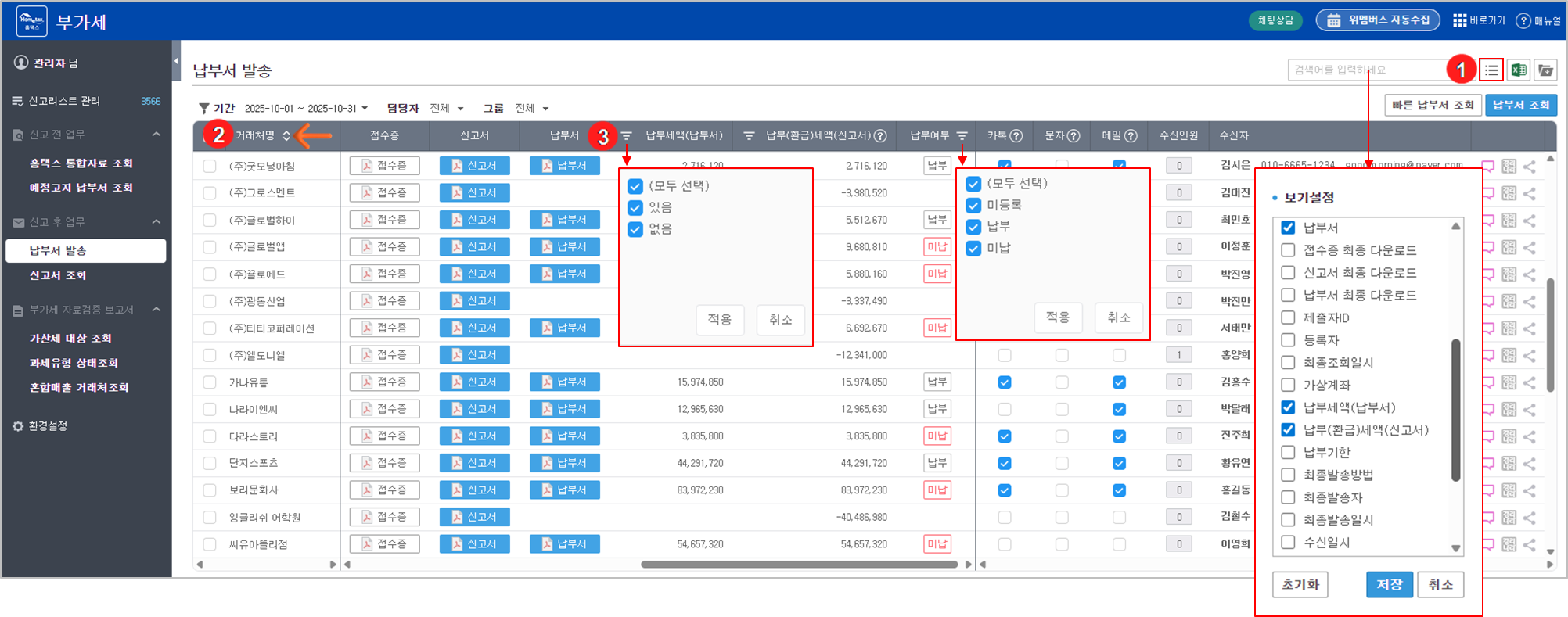Click the 관리자 user profile icon

point(21,63)
